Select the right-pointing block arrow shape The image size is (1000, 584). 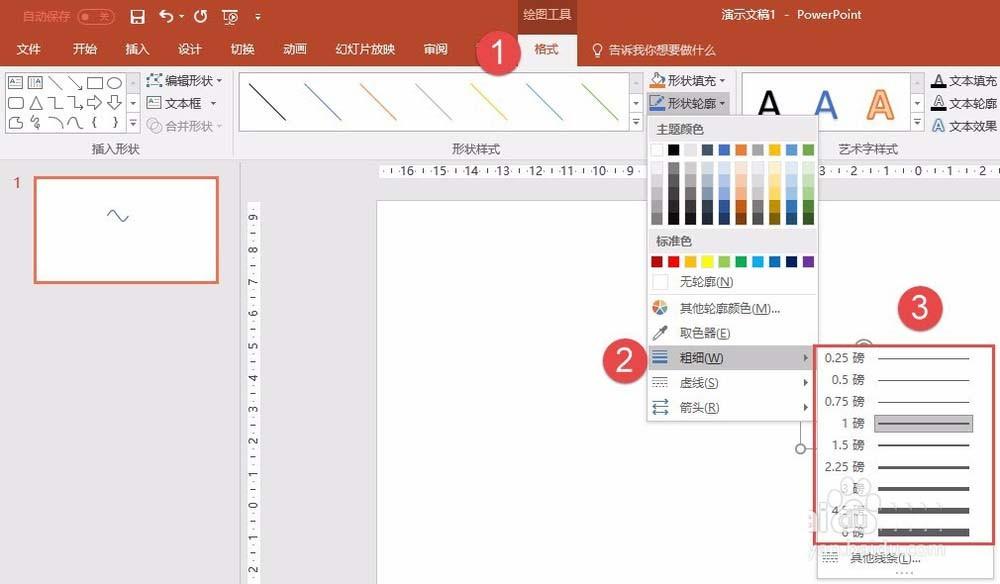point(94,102)
